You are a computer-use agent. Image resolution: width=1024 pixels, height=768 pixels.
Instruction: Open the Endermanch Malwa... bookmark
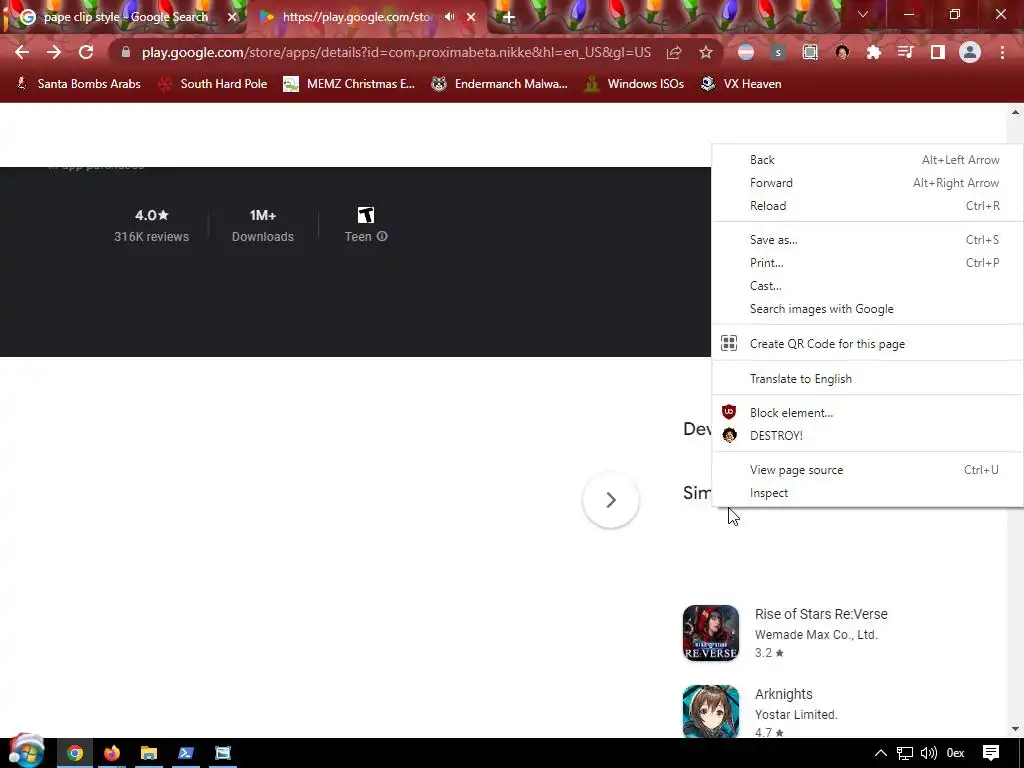(x=500, y=84)
